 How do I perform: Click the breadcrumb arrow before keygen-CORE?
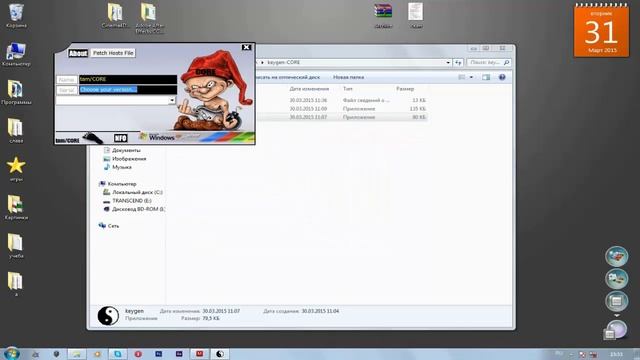(262, 62)
